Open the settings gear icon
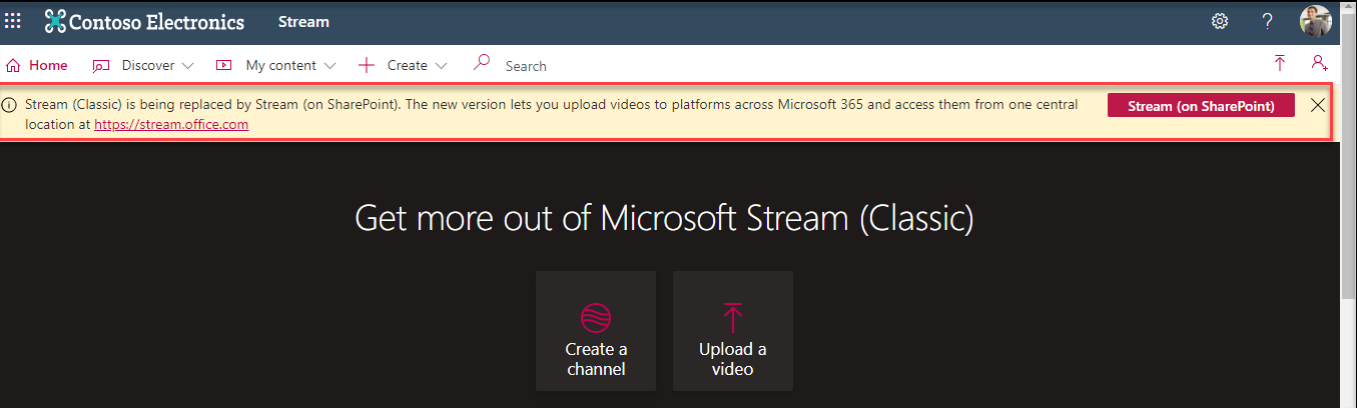Screen dimensions: 1357x408 pyautogui.click(x=1219, y=22)
